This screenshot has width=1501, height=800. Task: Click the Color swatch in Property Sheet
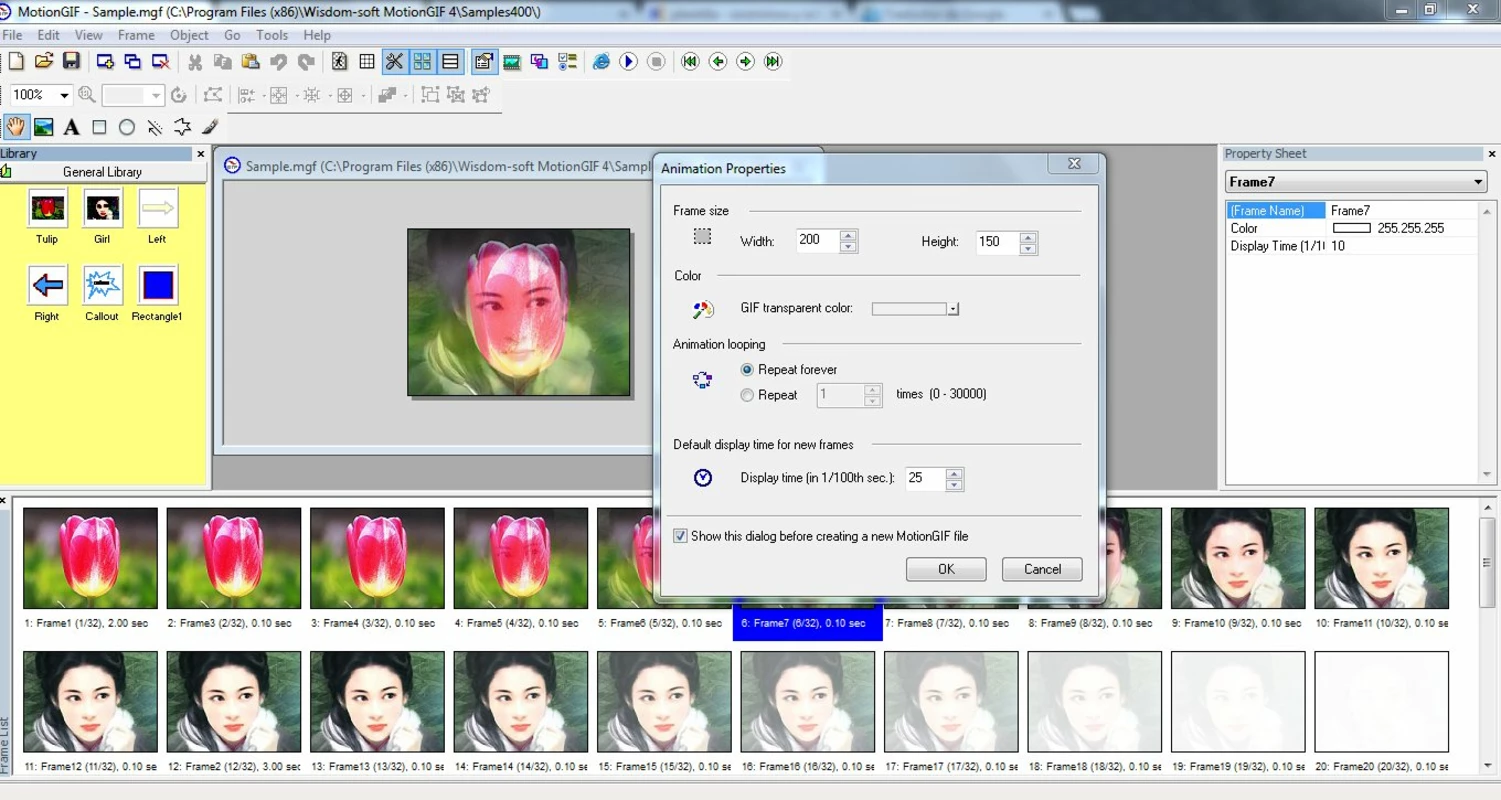click(x=1351, y=228)
